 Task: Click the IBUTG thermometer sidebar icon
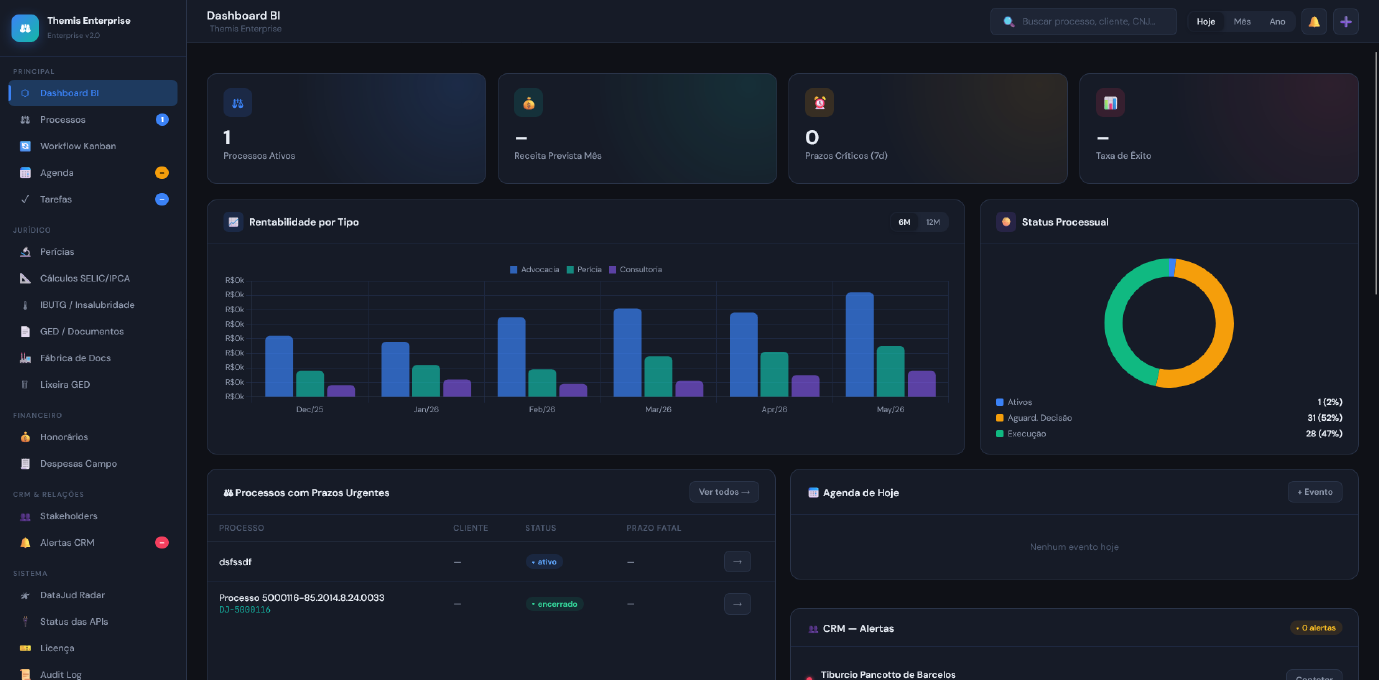point(25,305)
